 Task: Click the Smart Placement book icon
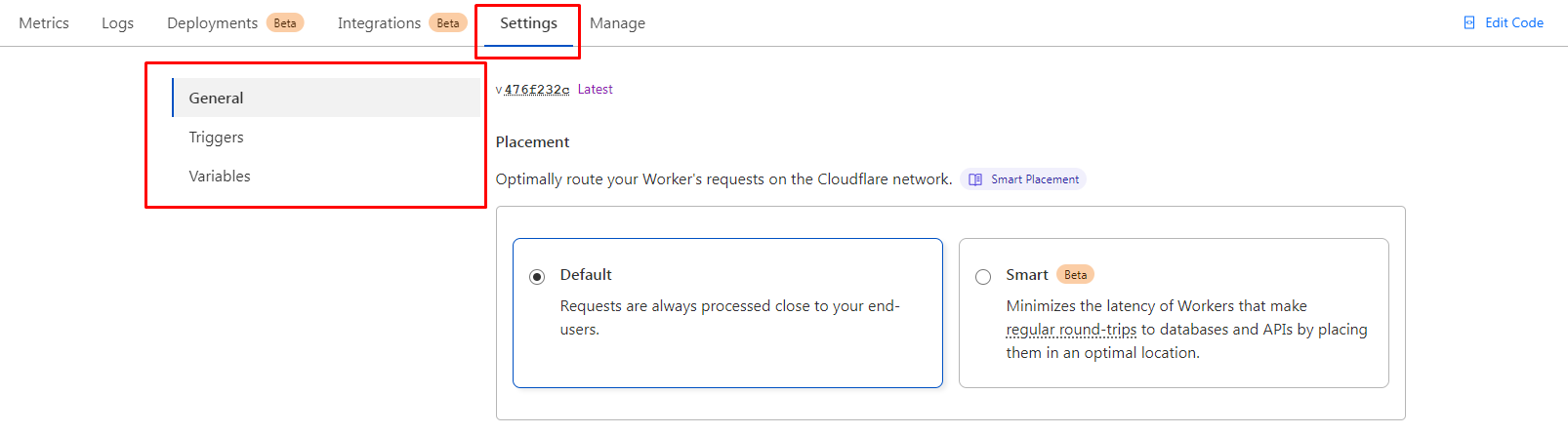click(x=975, y=179)
